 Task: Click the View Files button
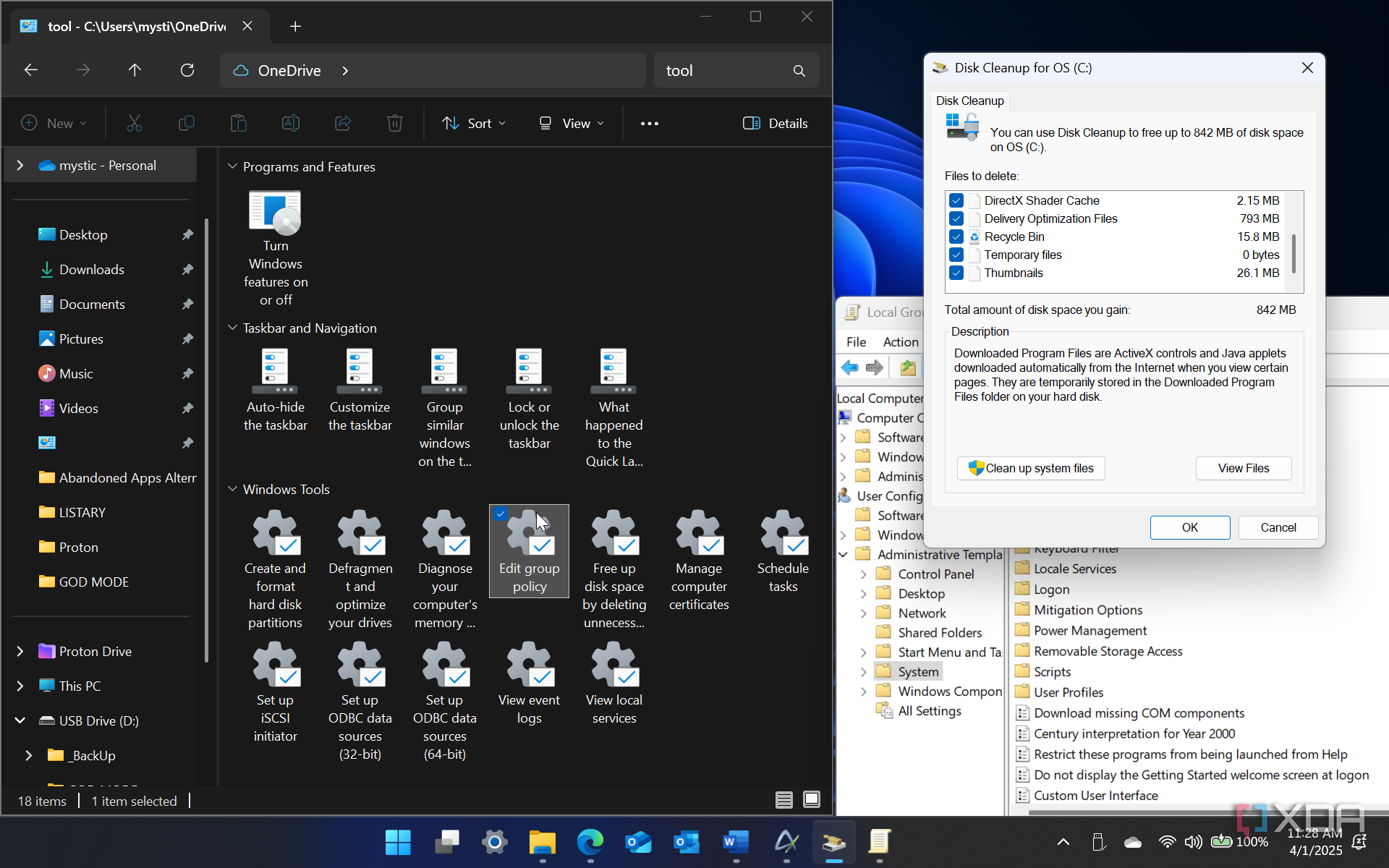point(1243,468)
